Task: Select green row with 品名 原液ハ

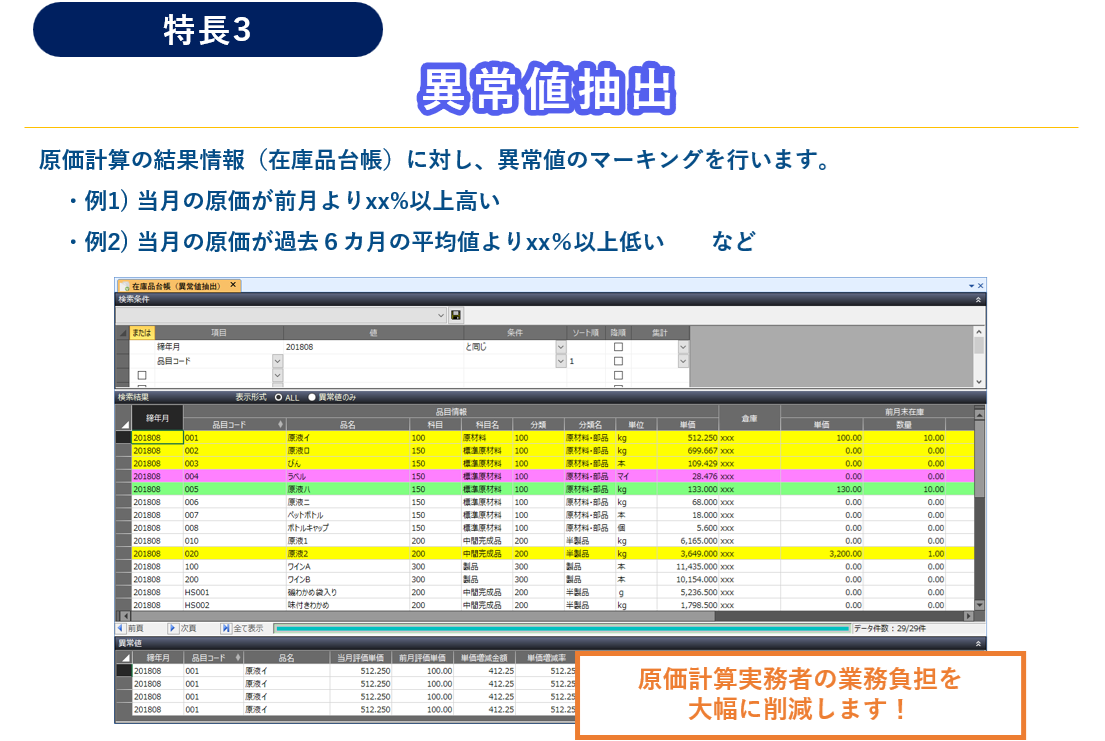Action: tap(553, 489)
